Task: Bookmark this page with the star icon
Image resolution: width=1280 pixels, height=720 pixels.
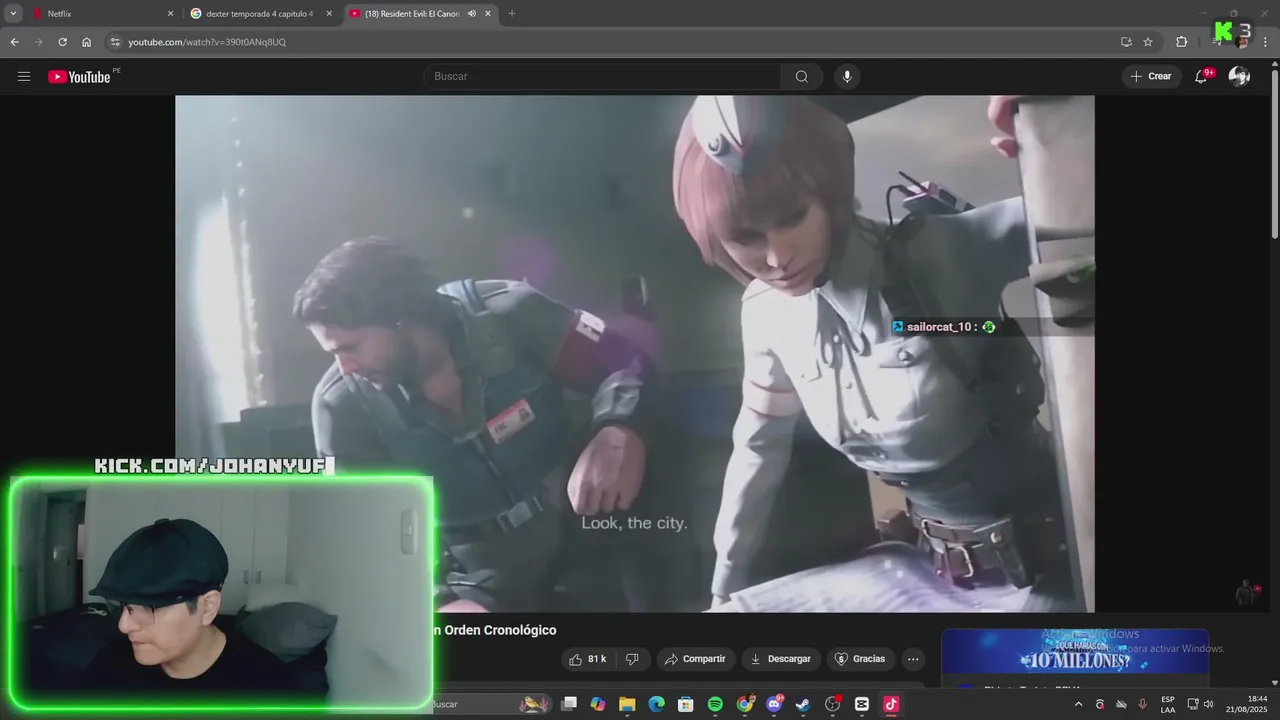Action: 1148,42
